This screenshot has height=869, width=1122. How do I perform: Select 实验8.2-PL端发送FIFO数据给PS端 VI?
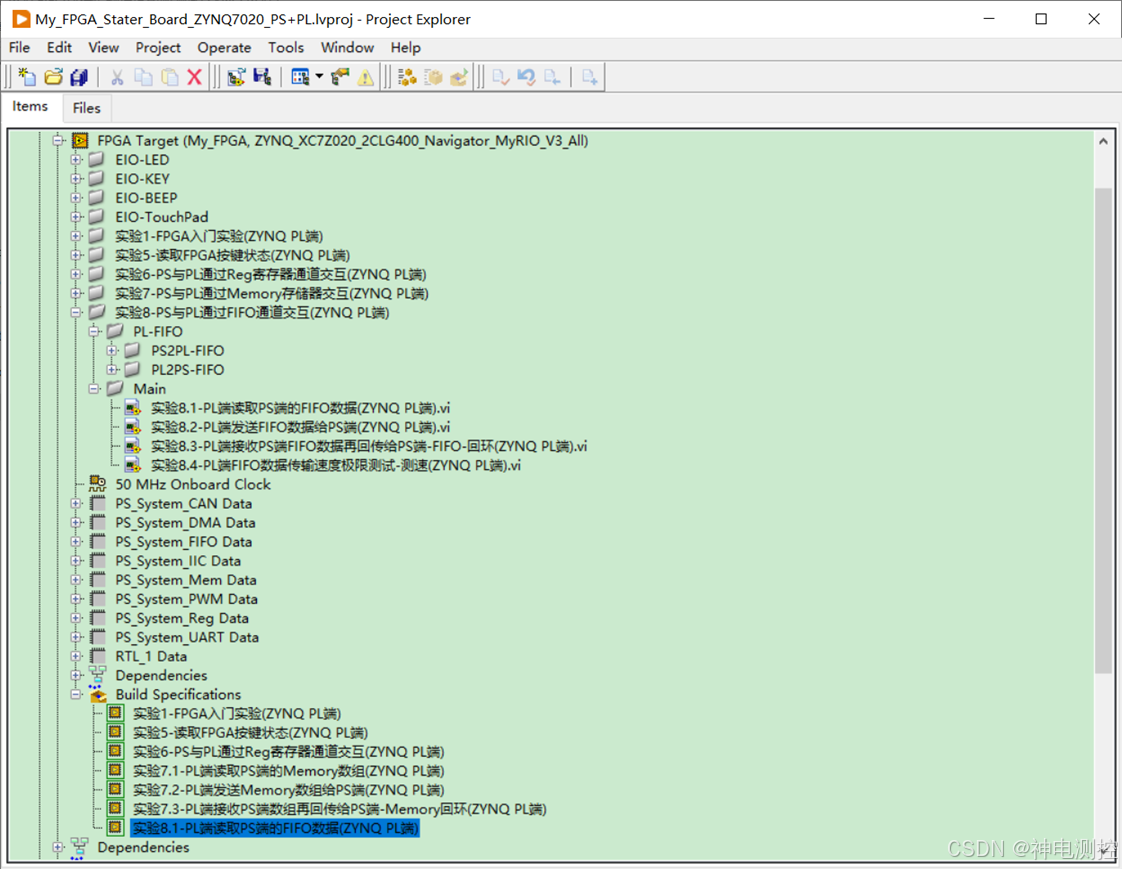tap(300, 427)
